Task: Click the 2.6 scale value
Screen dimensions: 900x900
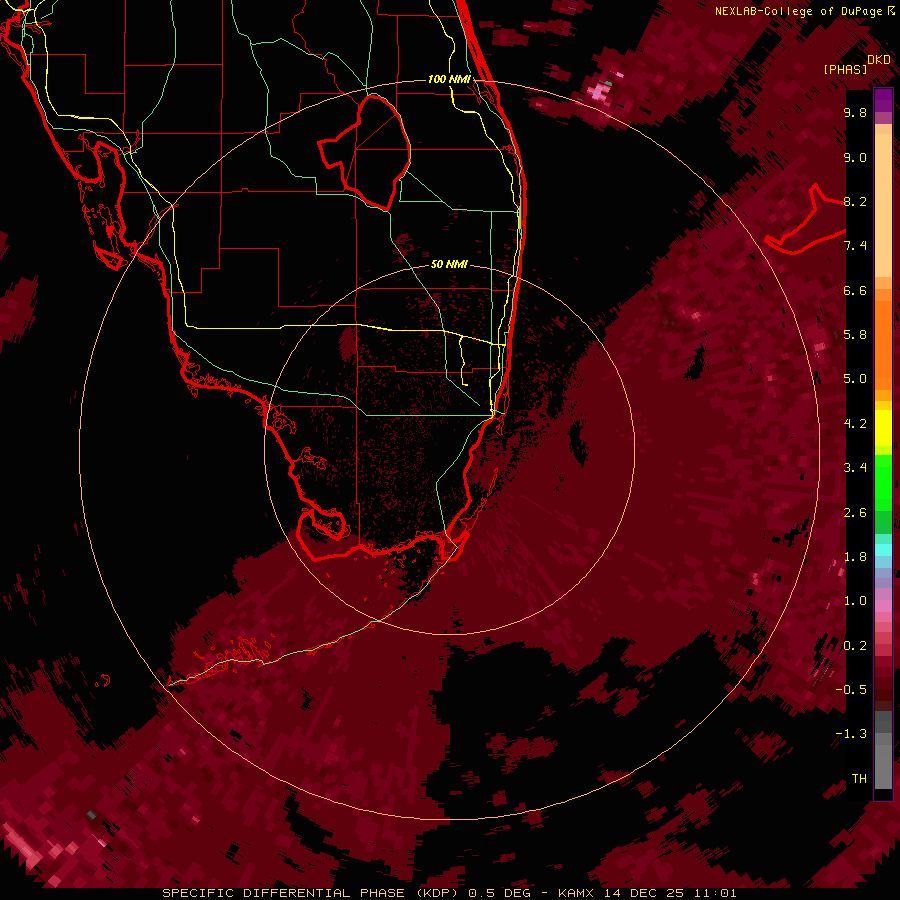Action: tap(855, 513)
